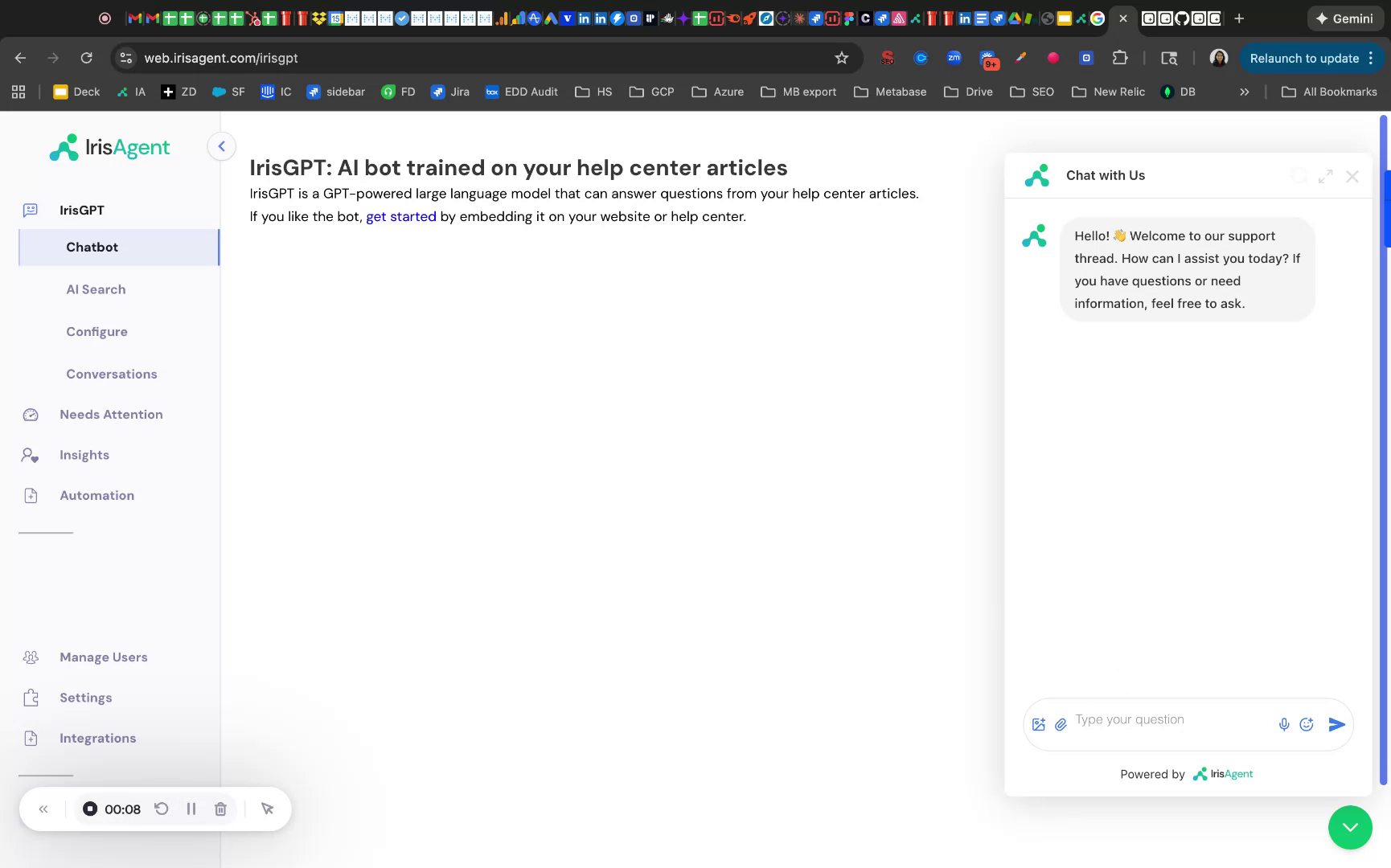Collapse the recorder toolbar with the double chevron
The height and width of the screenshot is (868, 1391).
coord(43,809)
